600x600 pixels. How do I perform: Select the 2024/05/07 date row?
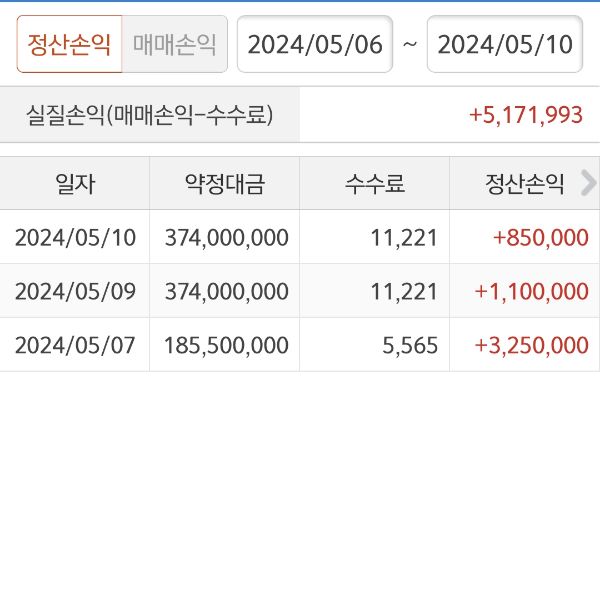tap(75, 345)
